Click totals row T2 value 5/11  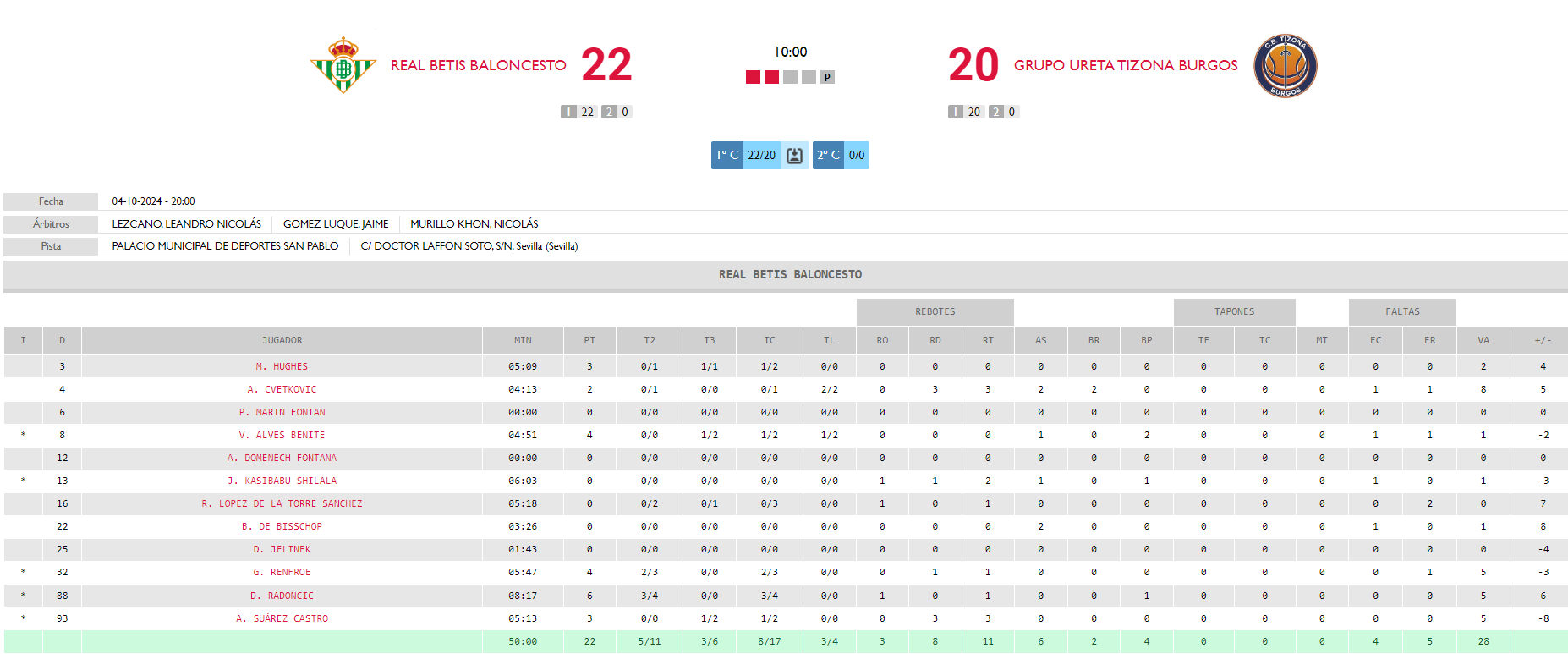(650, 641)
